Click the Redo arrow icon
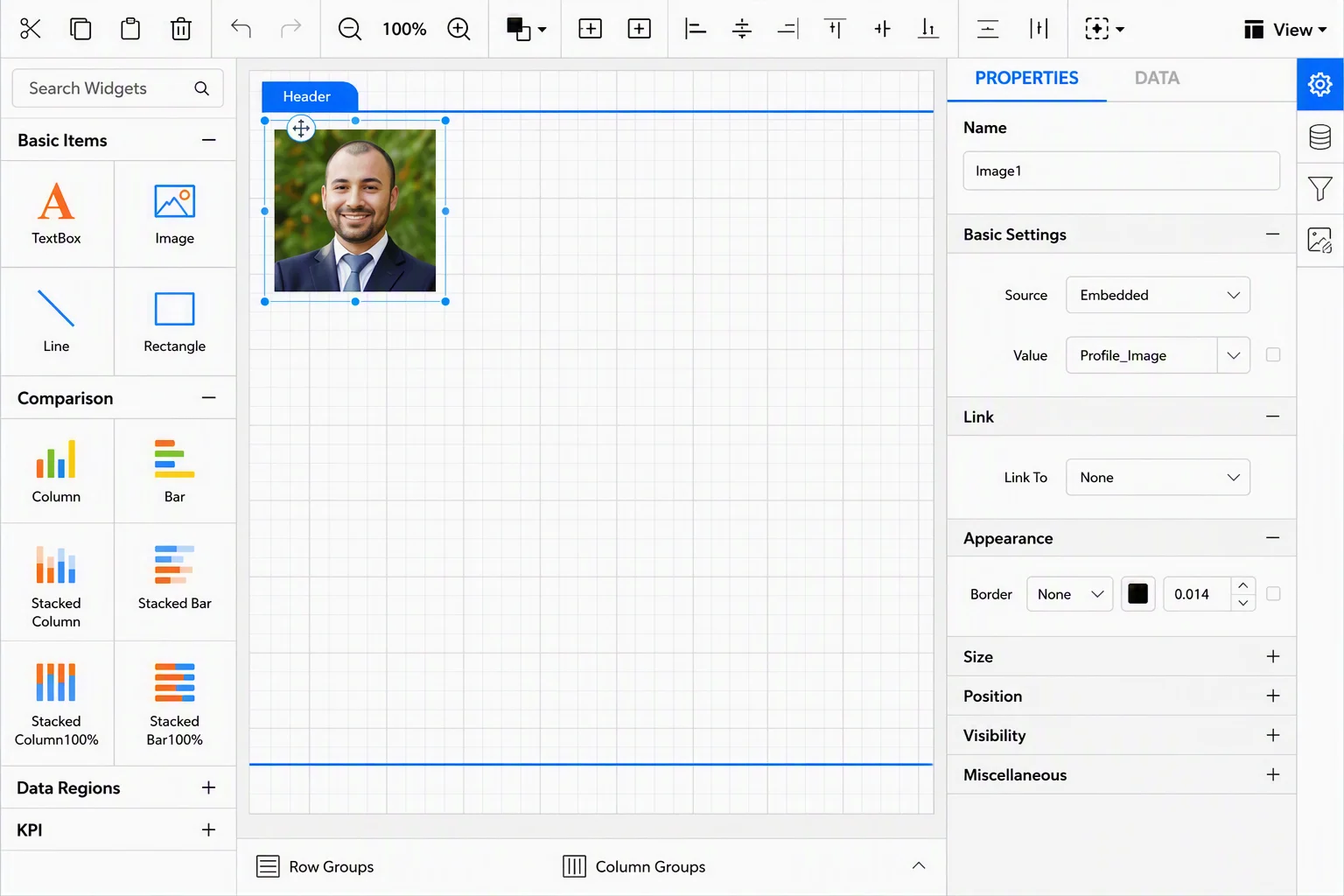1344x896 pixels. (x=290, y=29)
